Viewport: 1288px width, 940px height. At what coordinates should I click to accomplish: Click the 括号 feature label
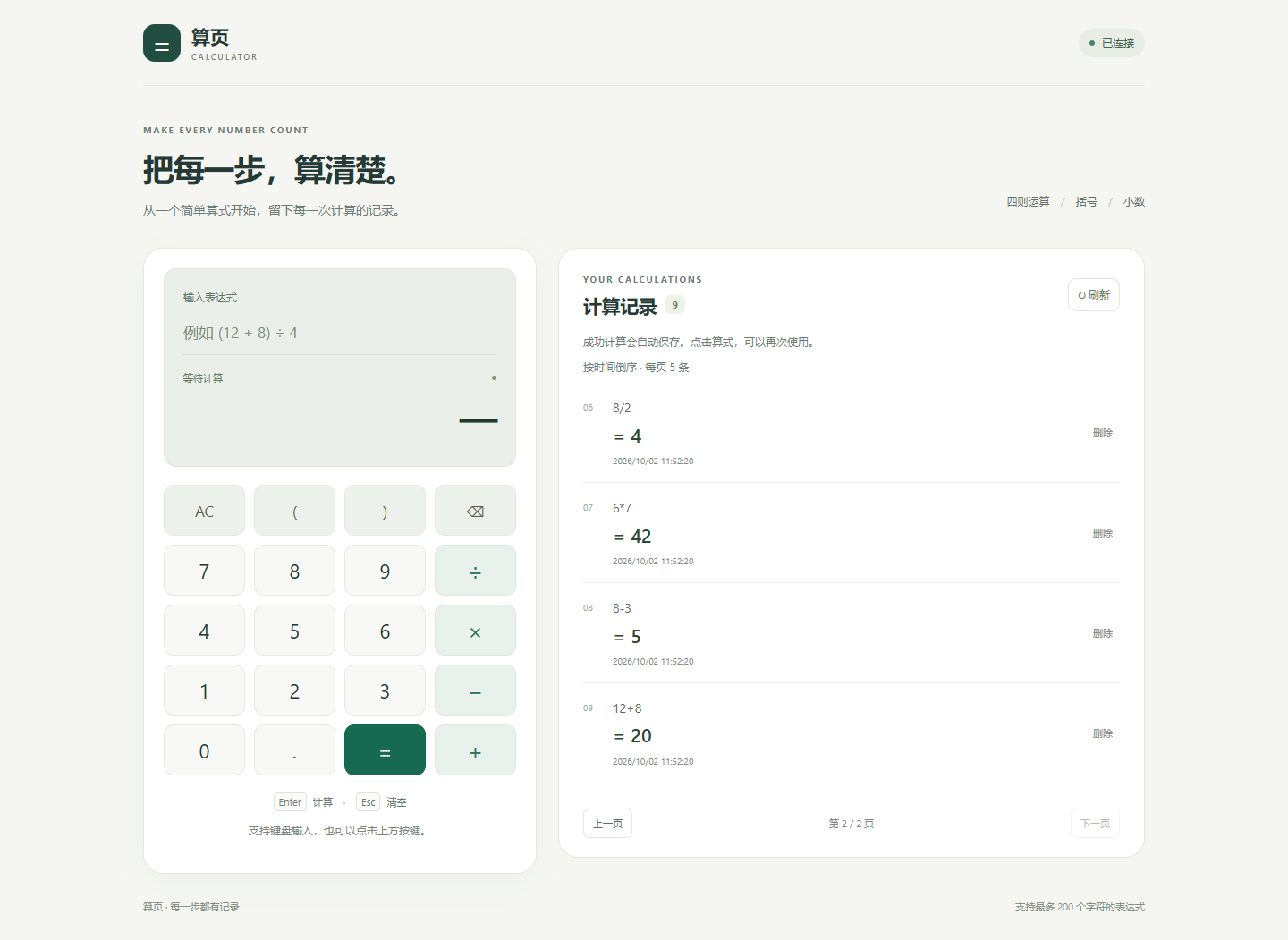point(1086,202)
